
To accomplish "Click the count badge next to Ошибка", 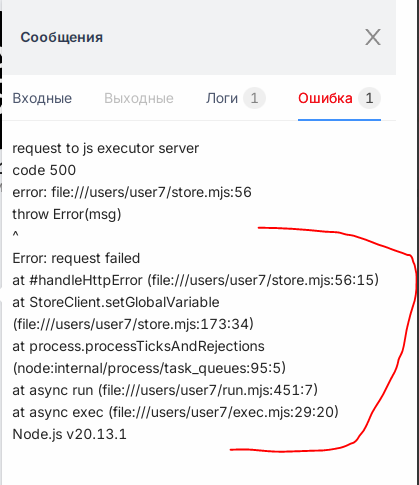I will coord(369,98).
